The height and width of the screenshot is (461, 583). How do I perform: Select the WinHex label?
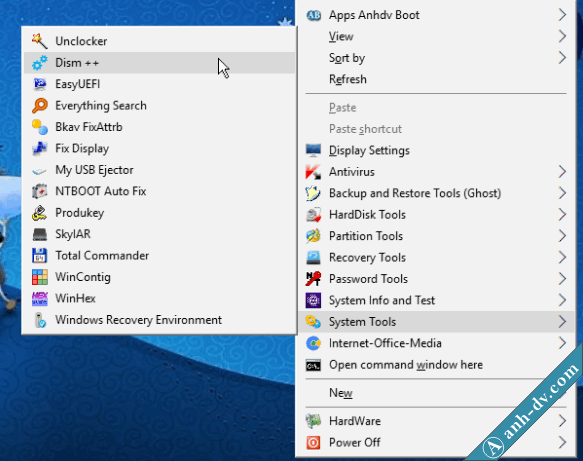click(75, 299)
